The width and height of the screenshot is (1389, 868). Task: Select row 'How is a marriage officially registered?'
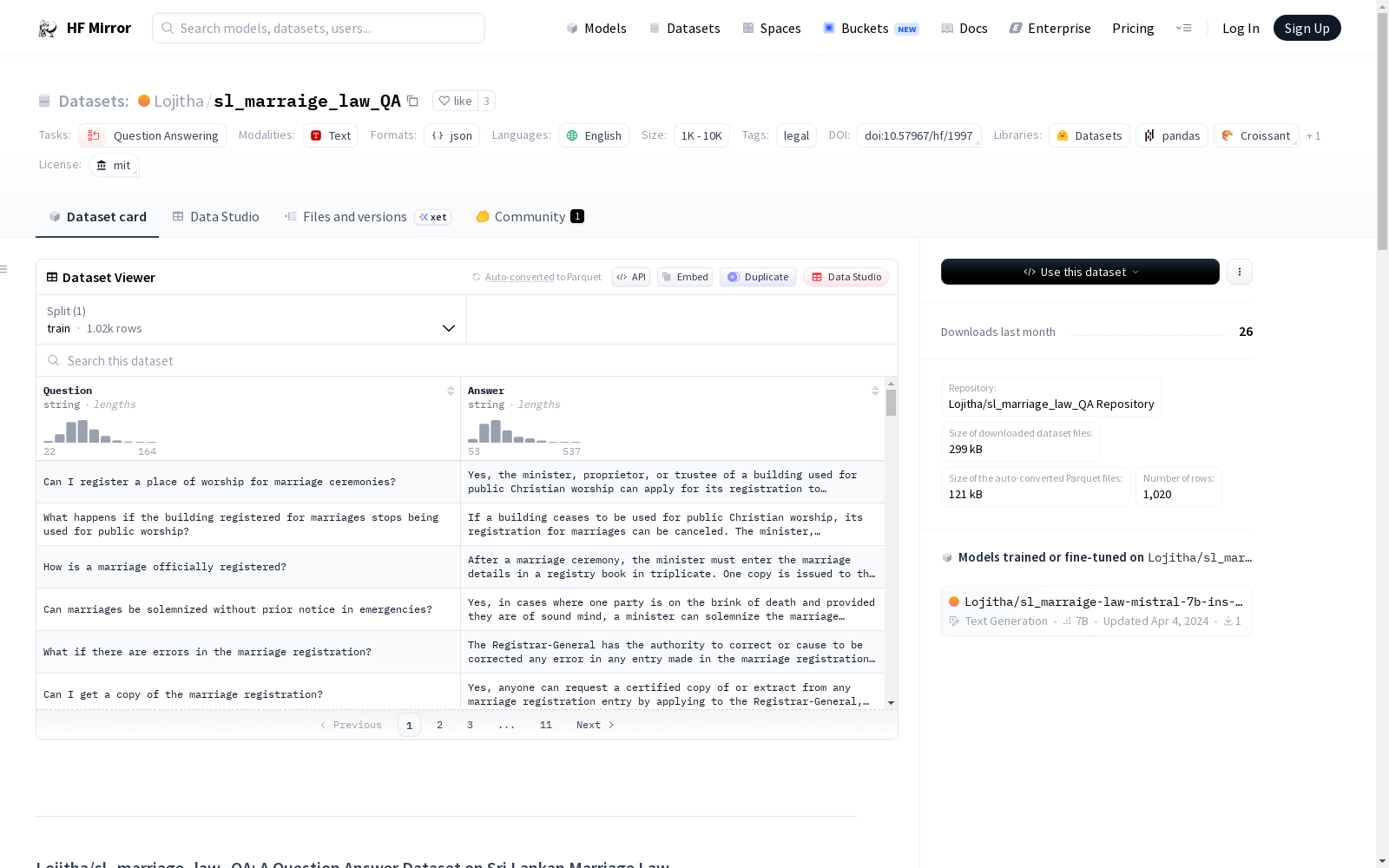pos(460,567)
